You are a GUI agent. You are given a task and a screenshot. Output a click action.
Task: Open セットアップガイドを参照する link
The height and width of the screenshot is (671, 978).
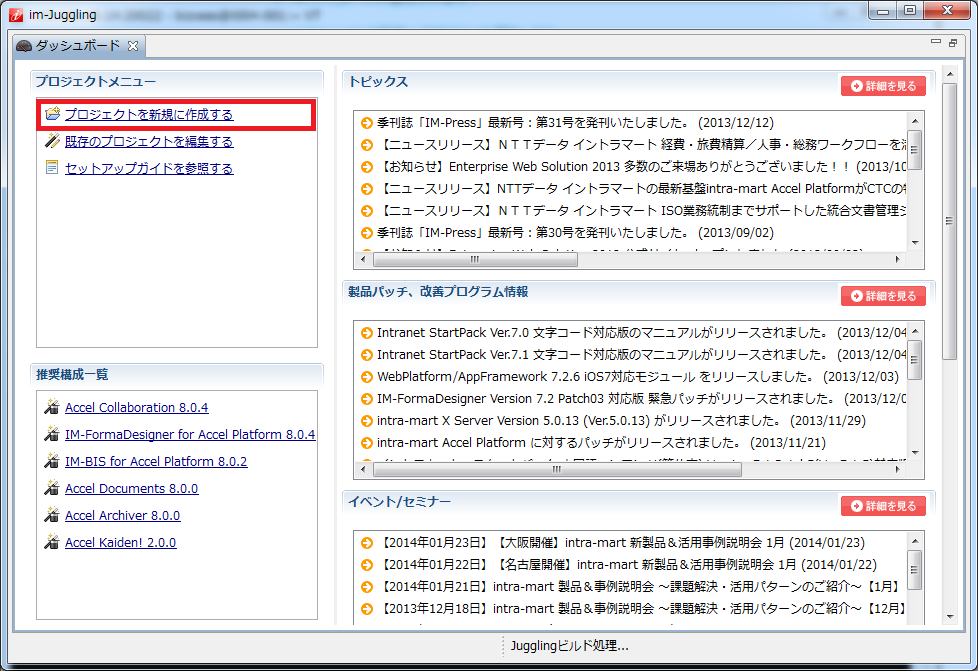(149, 168)
